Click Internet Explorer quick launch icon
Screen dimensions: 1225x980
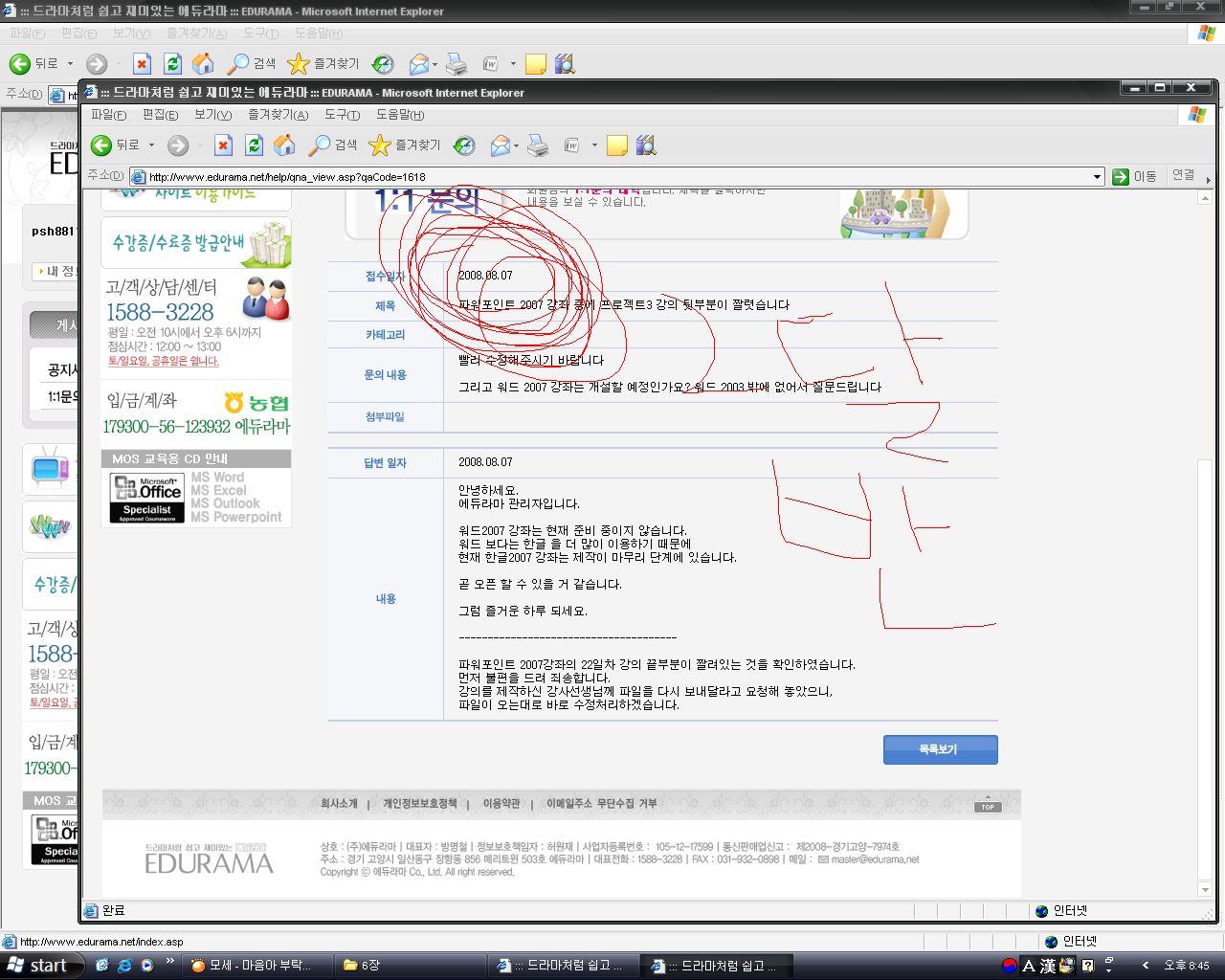(124, 966)
